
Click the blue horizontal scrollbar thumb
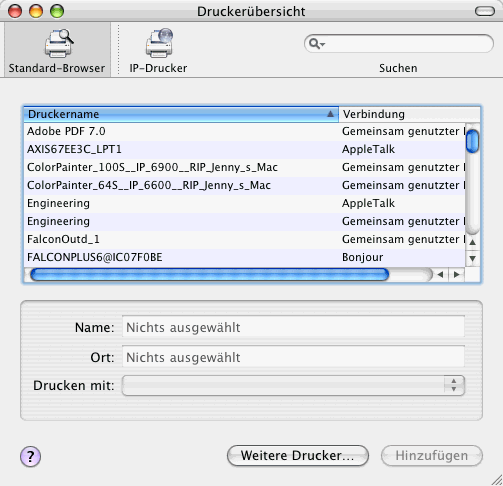pos(209,275)
